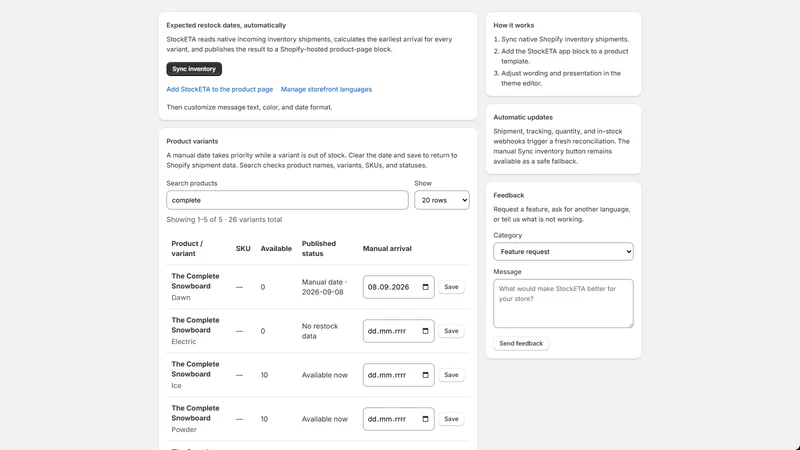Select the 'Automatic updates' heading
This screenshot has width=800, height=450.
pyautogui.click(x=523, y=117)
